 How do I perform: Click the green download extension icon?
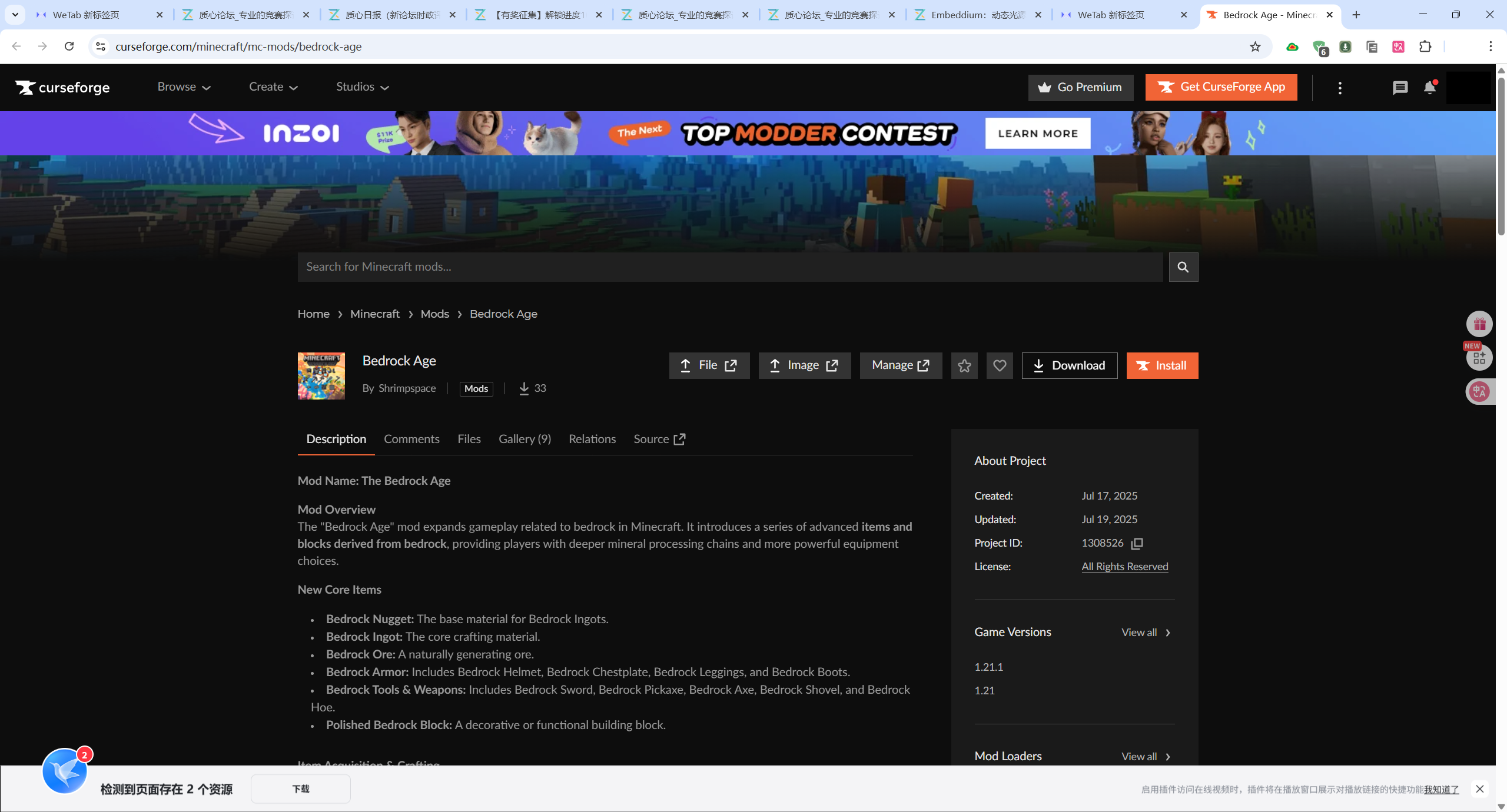(x=1346, y=46)
